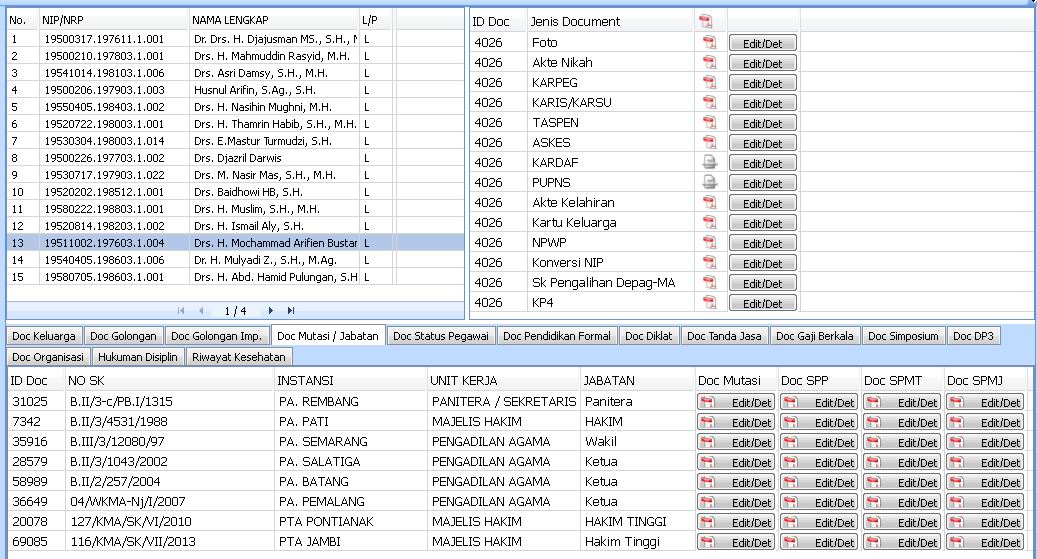Go to next page of employee list
1037x559 pixels.
tap(271, 311)
